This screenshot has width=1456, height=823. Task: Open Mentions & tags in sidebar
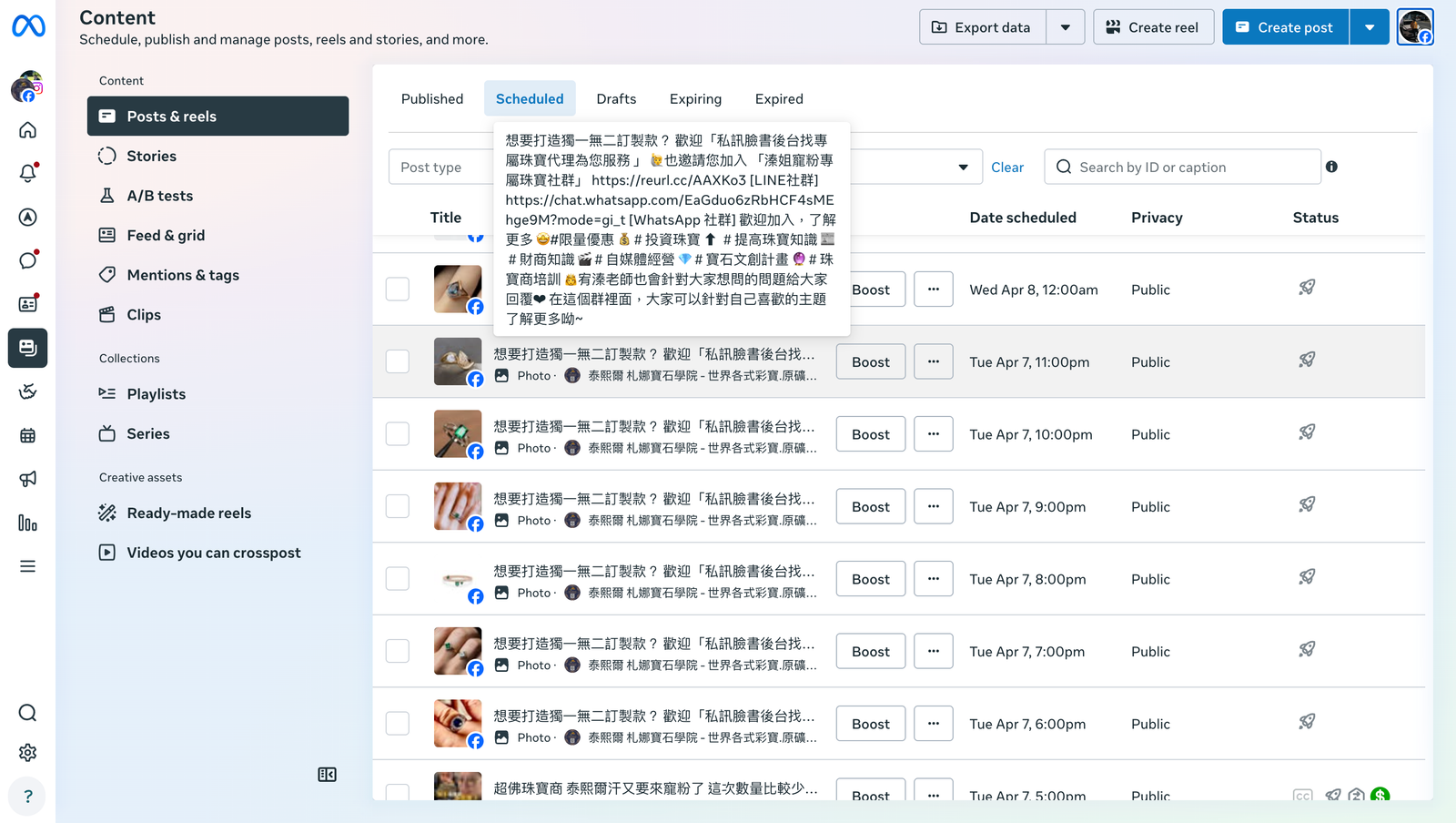pyautogui.click(x=218, y=275)
